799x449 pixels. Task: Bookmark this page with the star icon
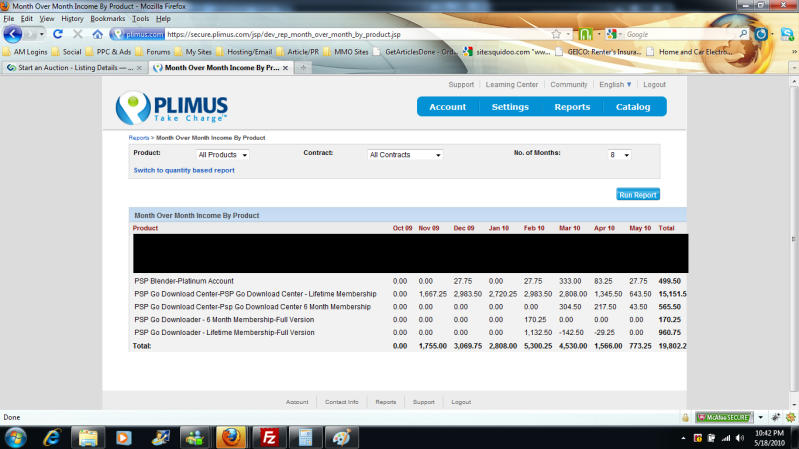[556, 34]
